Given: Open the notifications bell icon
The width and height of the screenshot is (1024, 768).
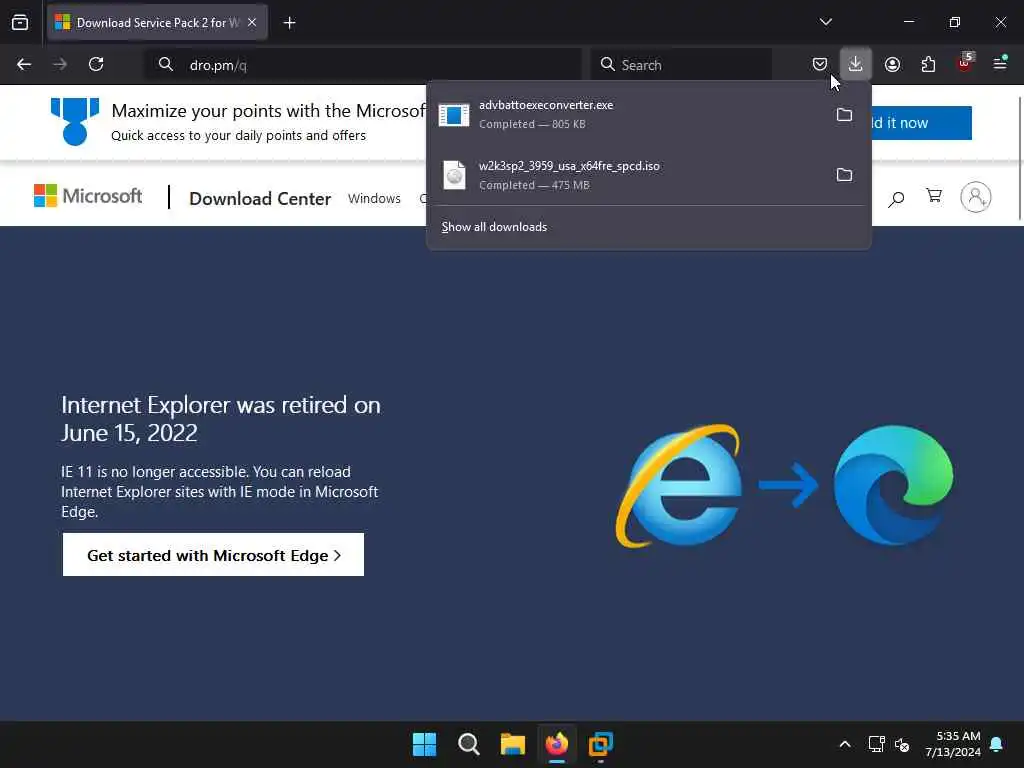Looking at the screenshot, I should pyautogui.click(x=997, y=744).
